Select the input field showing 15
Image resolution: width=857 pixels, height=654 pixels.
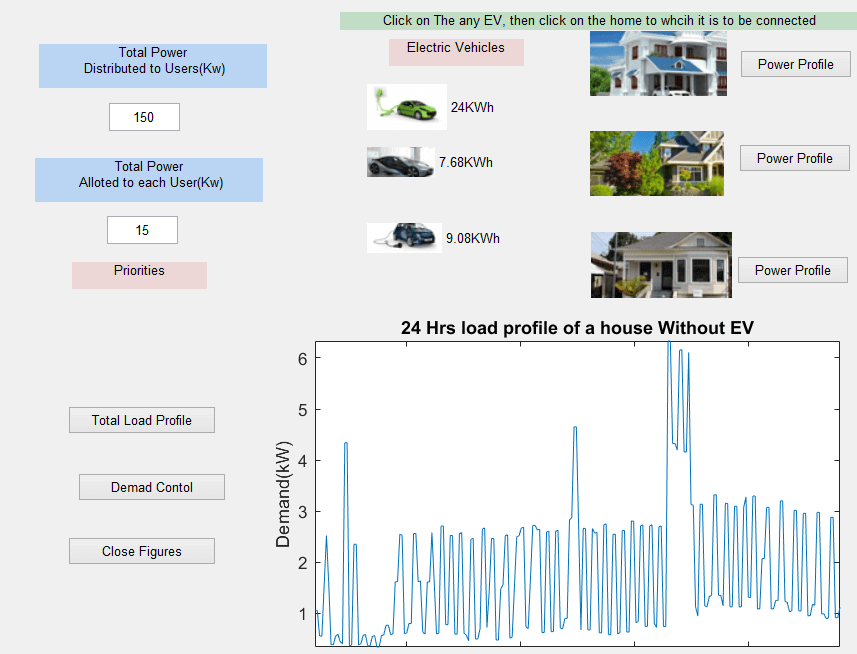pos(142,229)
